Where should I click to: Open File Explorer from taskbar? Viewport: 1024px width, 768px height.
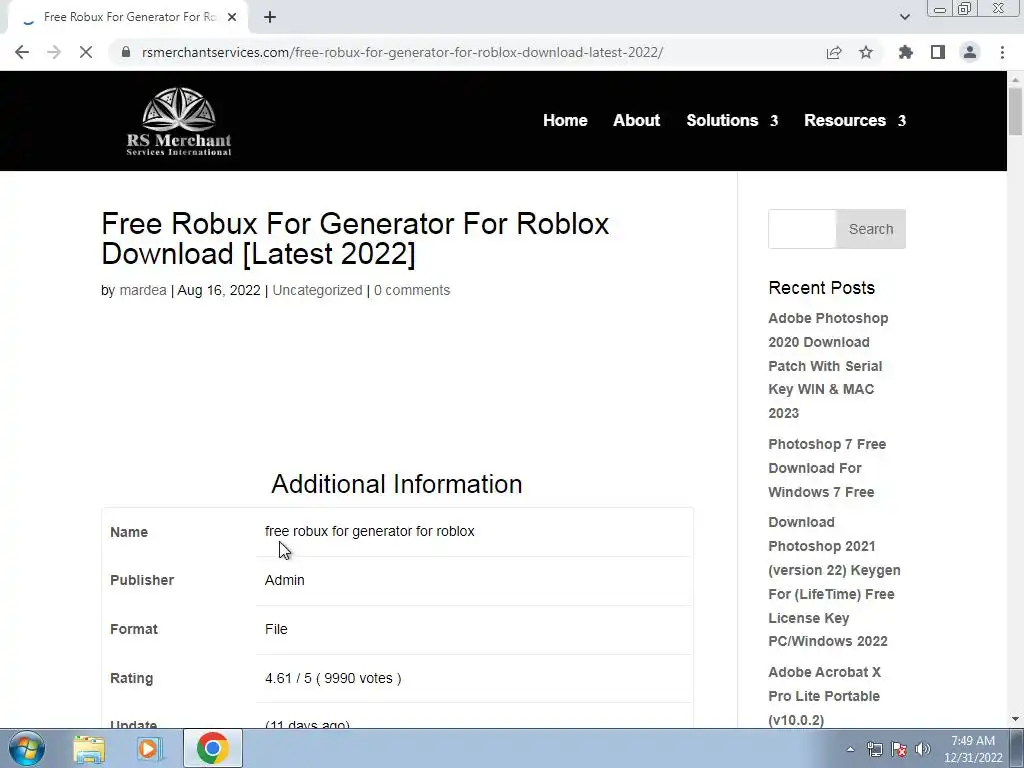click(89, 748)
